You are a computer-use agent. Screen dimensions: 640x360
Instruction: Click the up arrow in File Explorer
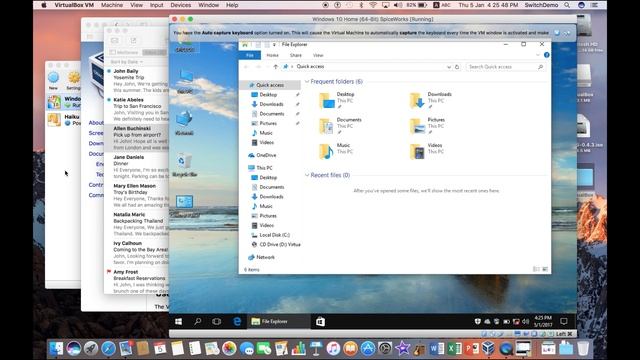[276, 67]
